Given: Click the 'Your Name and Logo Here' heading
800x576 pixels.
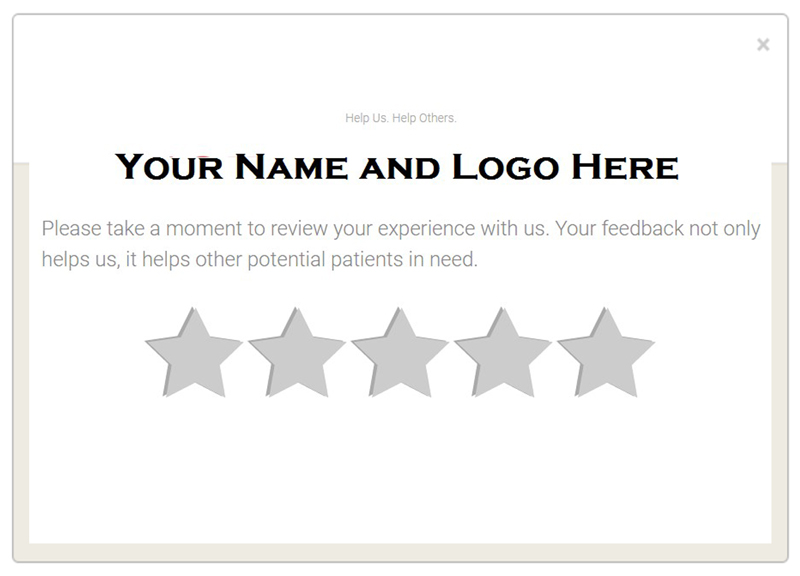Looking at the screenshot, I should pyautogui.click(x=397, y=167).
